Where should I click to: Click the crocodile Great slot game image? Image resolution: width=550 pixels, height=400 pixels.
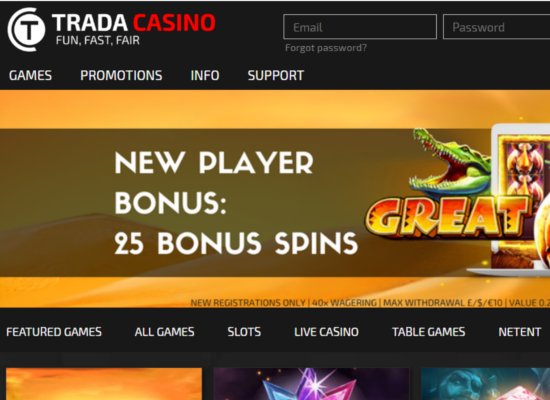coord(457,200)
